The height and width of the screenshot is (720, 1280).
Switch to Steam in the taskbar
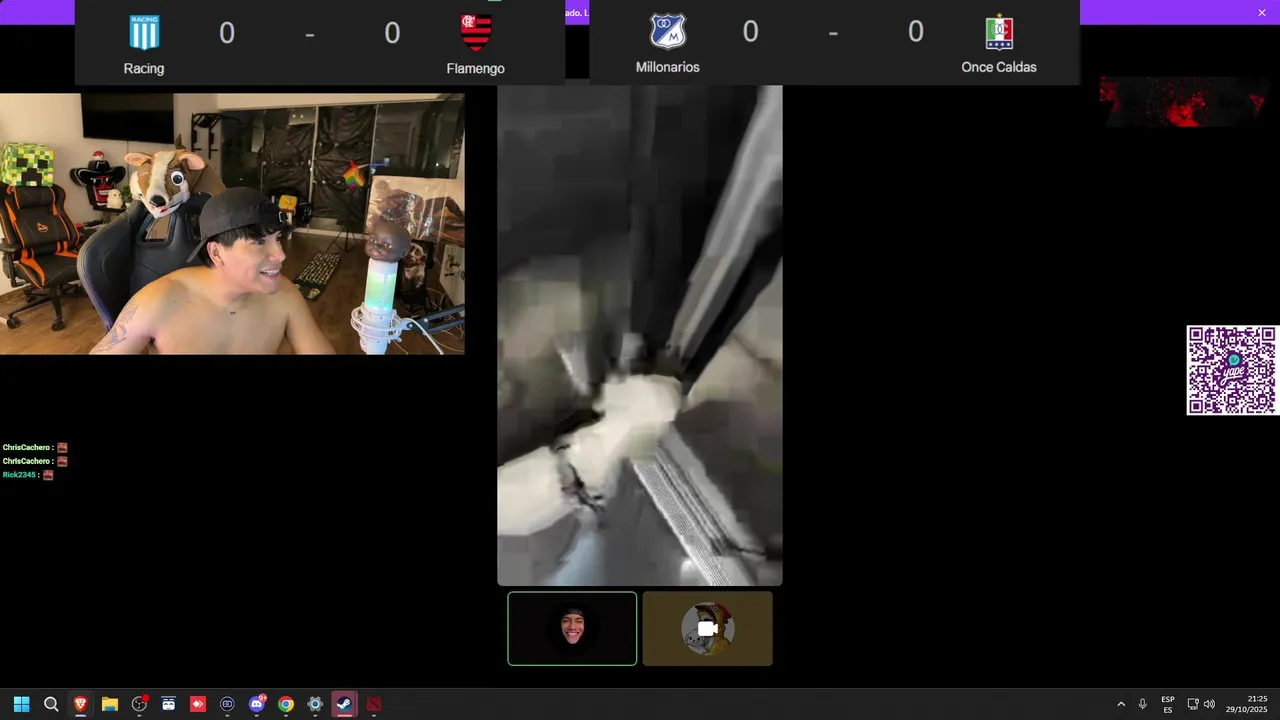[x=344, y=704]
